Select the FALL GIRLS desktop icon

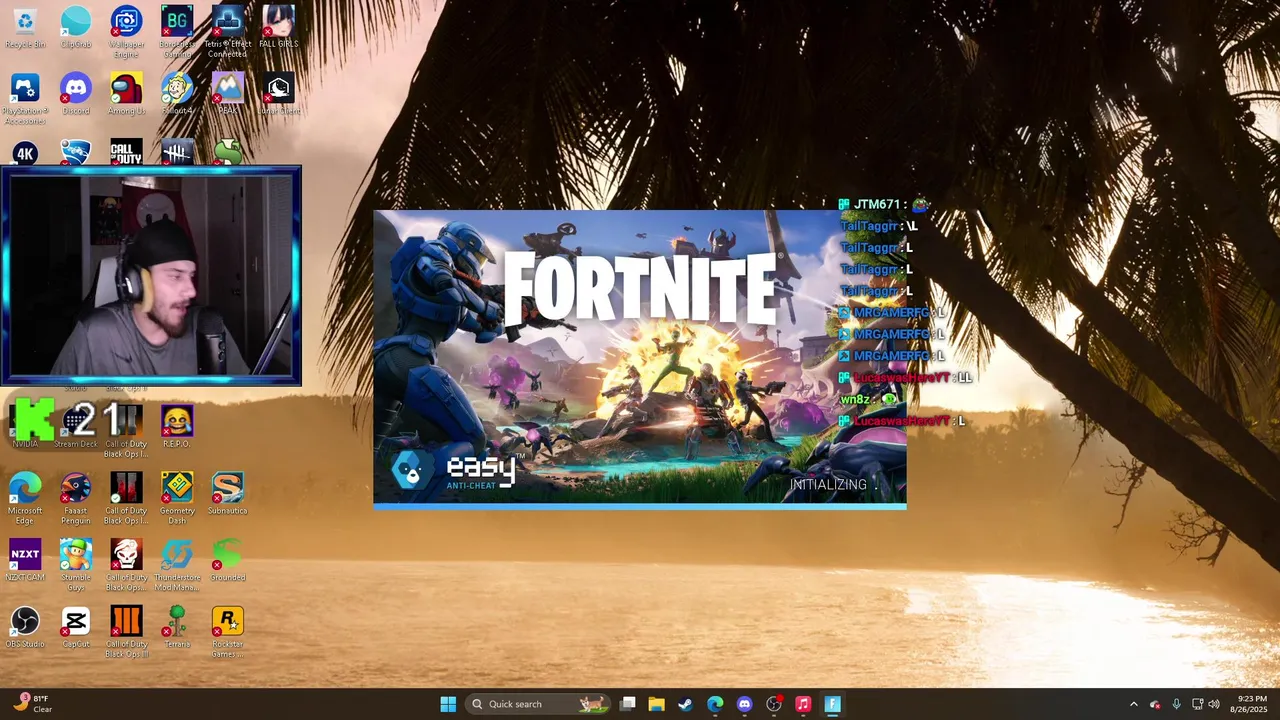tap(278, 27)
